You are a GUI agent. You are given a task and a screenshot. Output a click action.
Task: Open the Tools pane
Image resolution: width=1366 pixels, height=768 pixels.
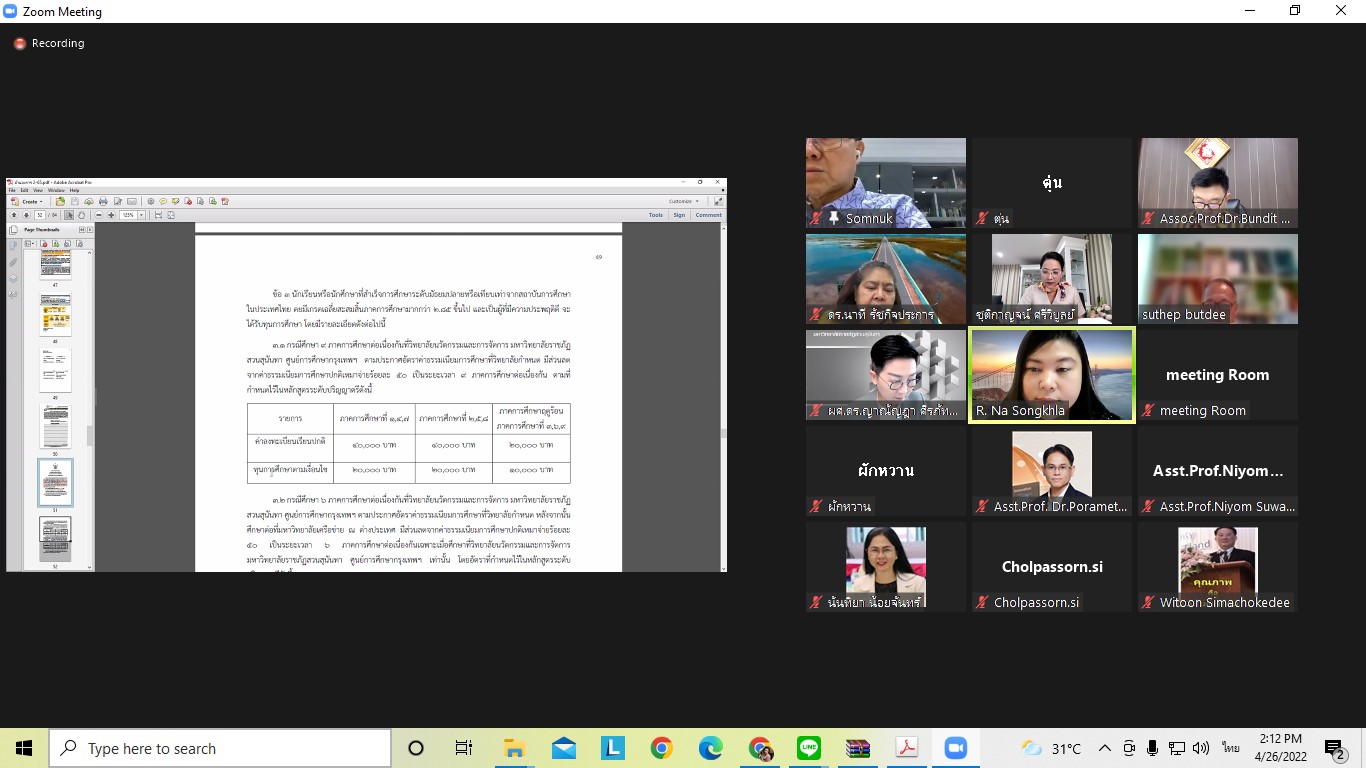(655, 215)
